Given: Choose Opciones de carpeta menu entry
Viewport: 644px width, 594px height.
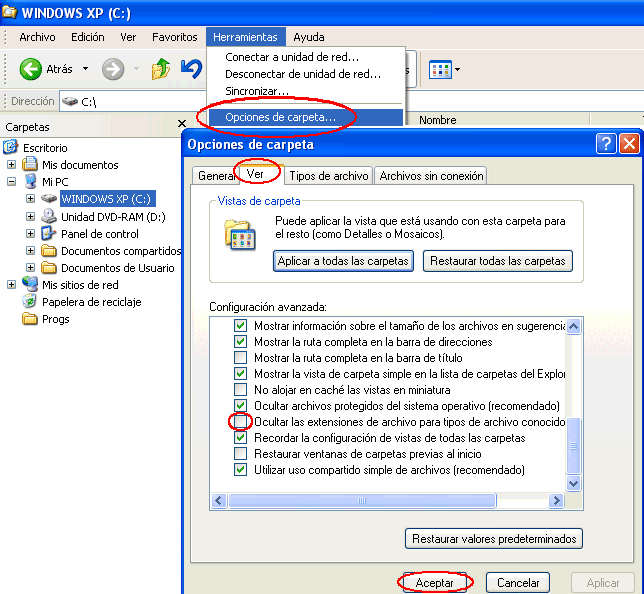Looking at the screenshot, I should 280,118.
